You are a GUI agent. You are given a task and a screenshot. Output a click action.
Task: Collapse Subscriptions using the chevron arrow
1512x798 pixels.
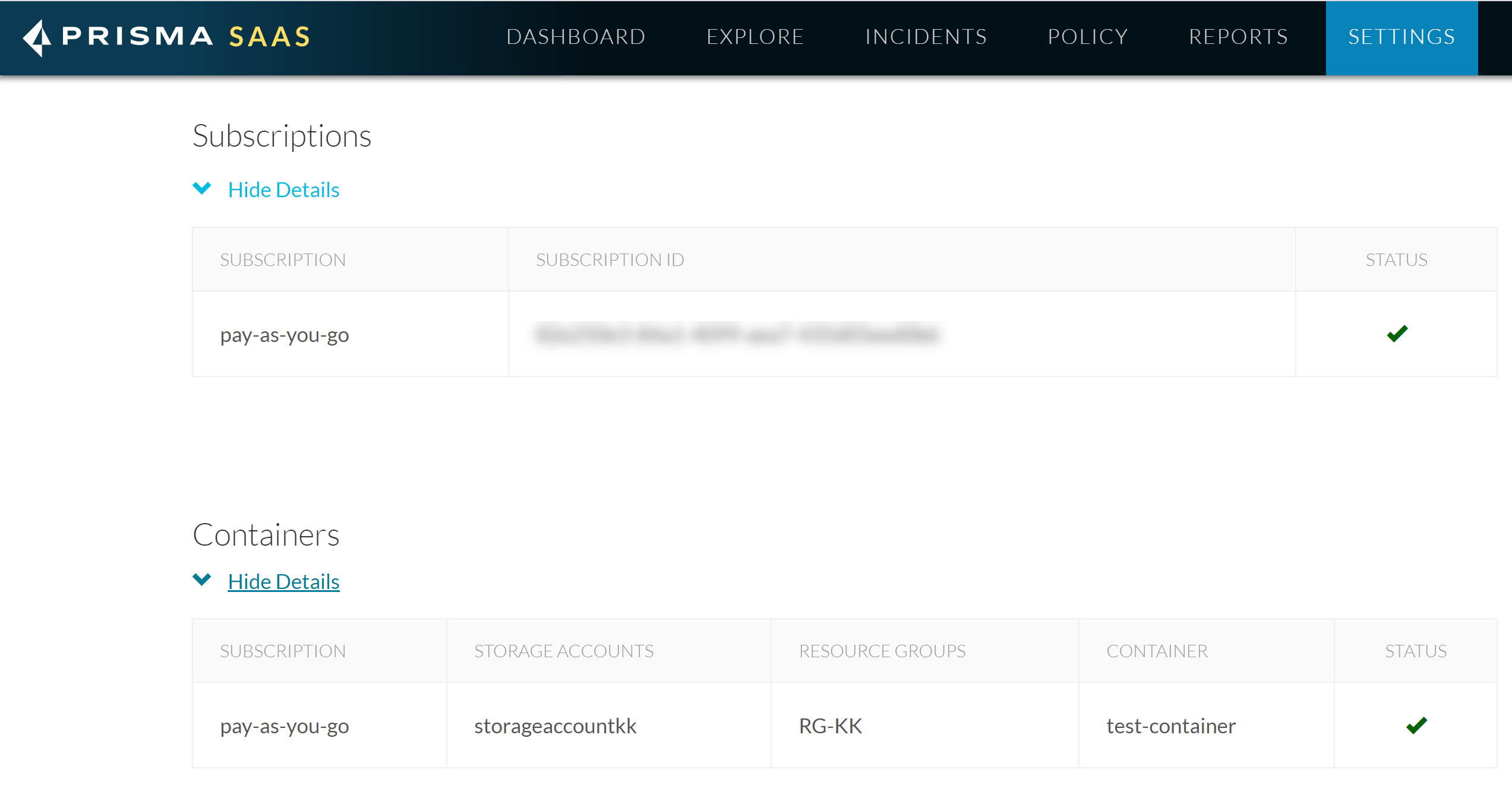click(202, 189)
